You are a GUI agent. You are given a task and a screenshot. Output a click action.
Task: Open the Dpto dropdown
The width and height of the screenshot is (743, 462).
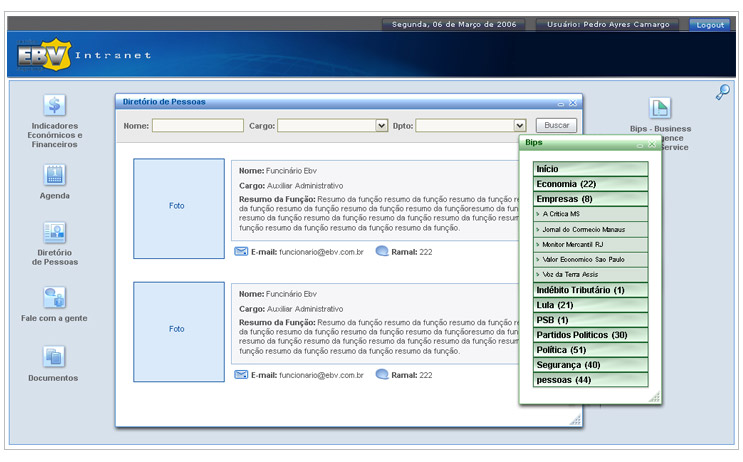pos(519,126)
